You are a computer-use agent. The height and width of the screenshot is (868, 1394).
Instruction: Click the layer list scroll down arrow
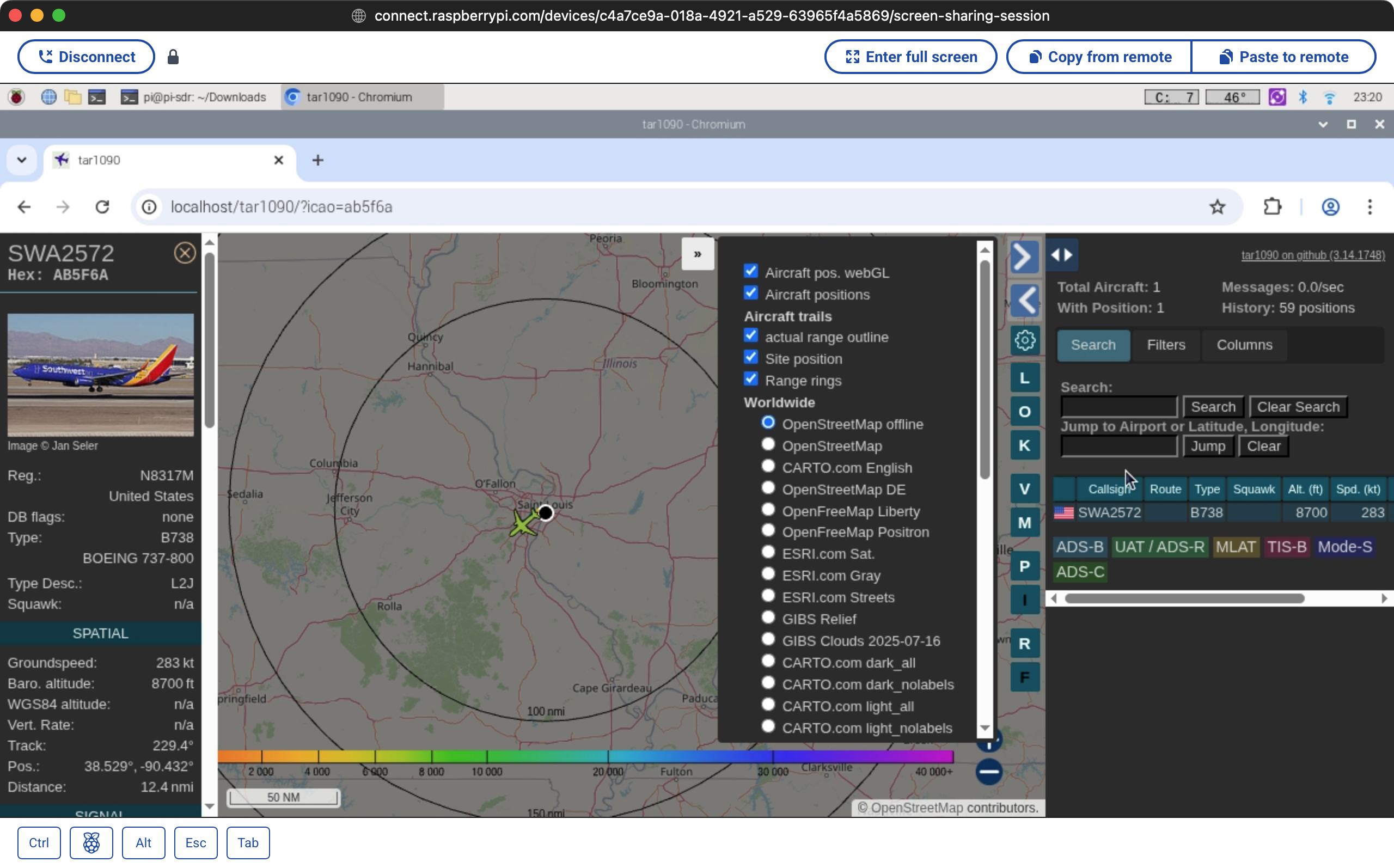click(985, 728)
